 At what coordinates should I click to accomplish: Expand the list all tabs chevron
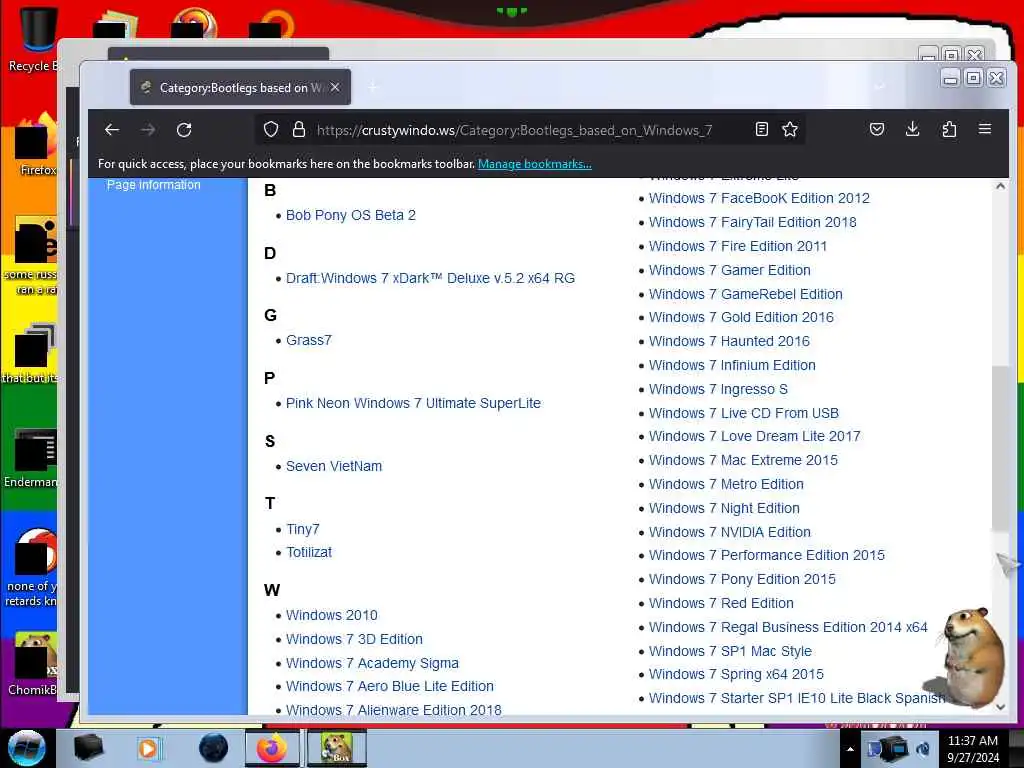pos(879,87)
